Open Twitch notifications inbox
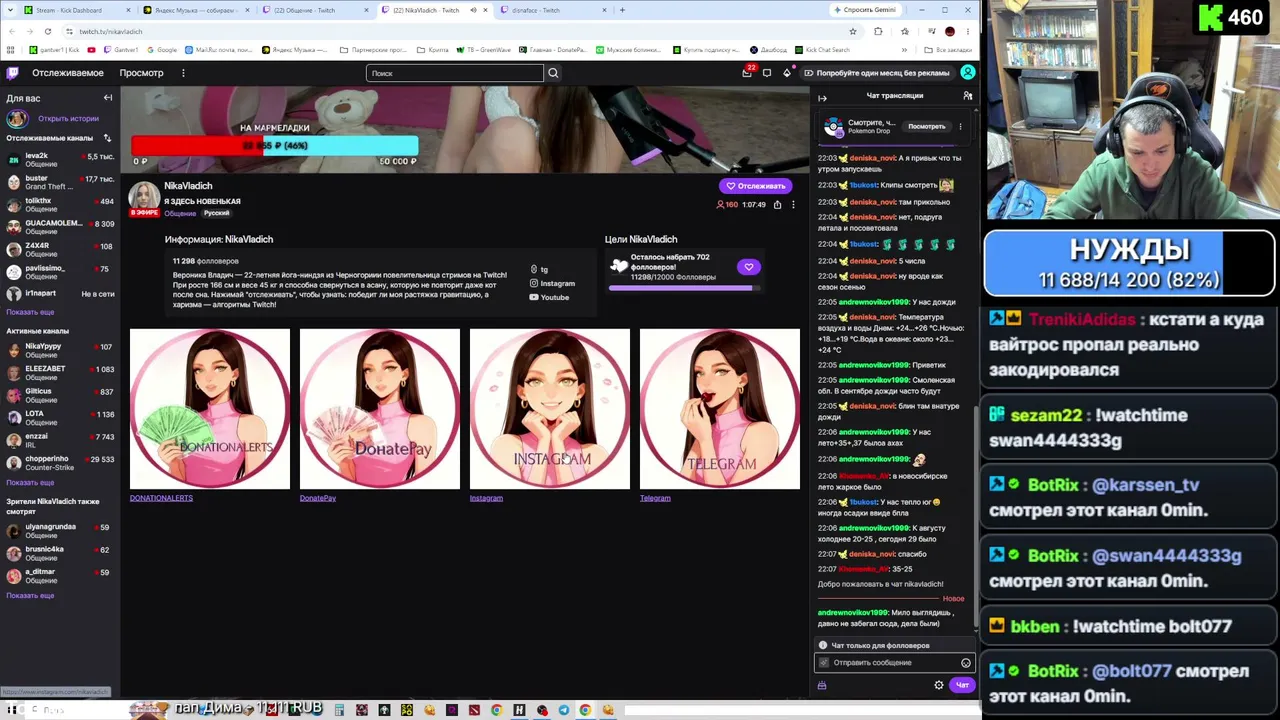The image size is (1280, 720). (747, 72)
